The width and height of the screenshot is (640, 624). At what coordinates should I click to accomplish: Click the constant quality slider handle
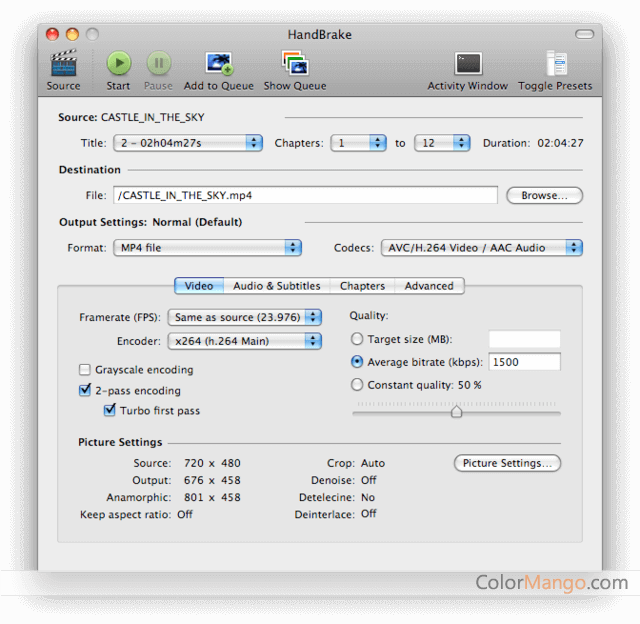tap(456, 411)
